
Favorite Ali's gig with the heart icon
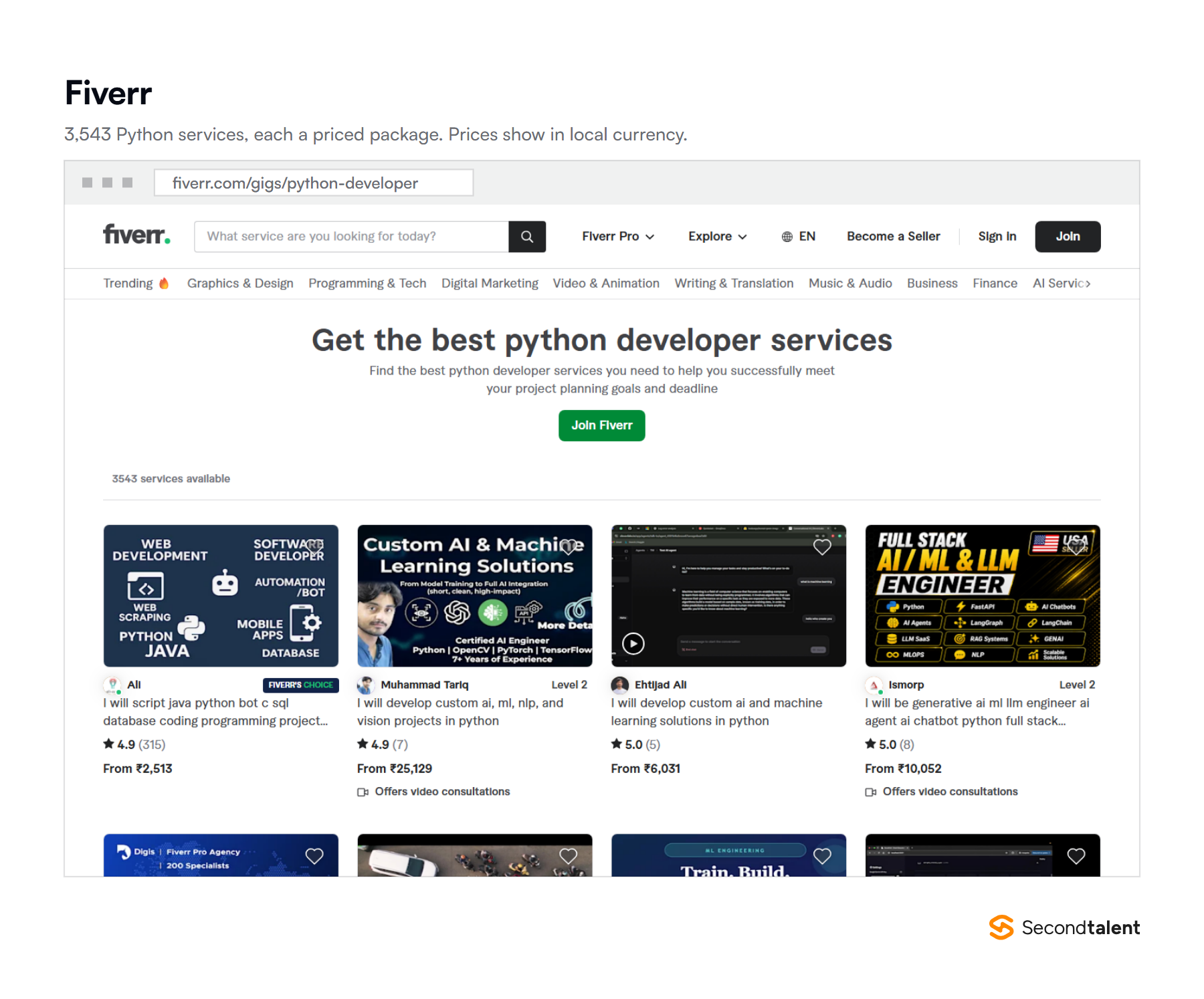(314, 547)
